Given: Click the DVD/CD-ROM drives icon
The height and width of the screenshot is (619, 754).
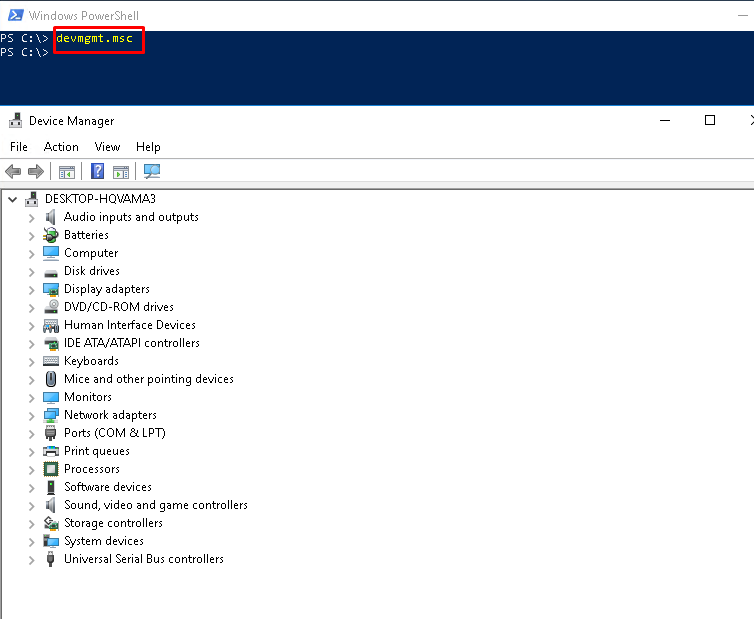Looking at the screenshot, I should click(50, 307).
